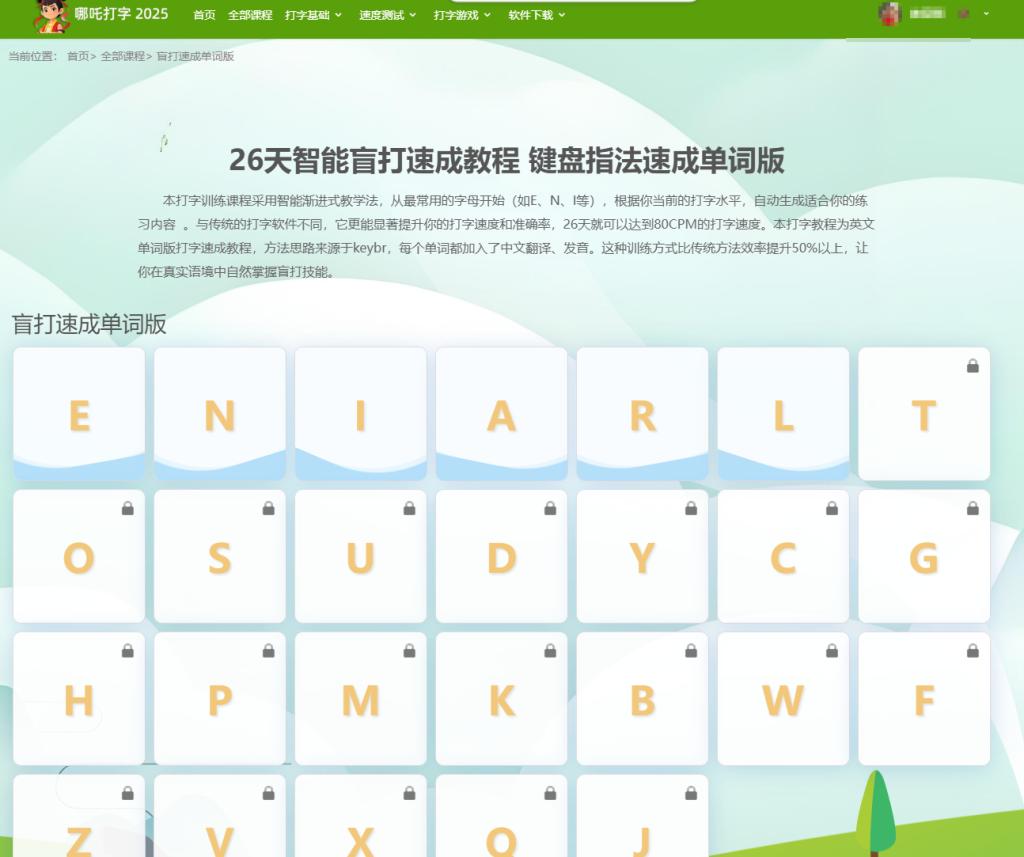Go to 首页 in the top navigation
Viewport: 1024px width, 857px height.
(204, 15)
